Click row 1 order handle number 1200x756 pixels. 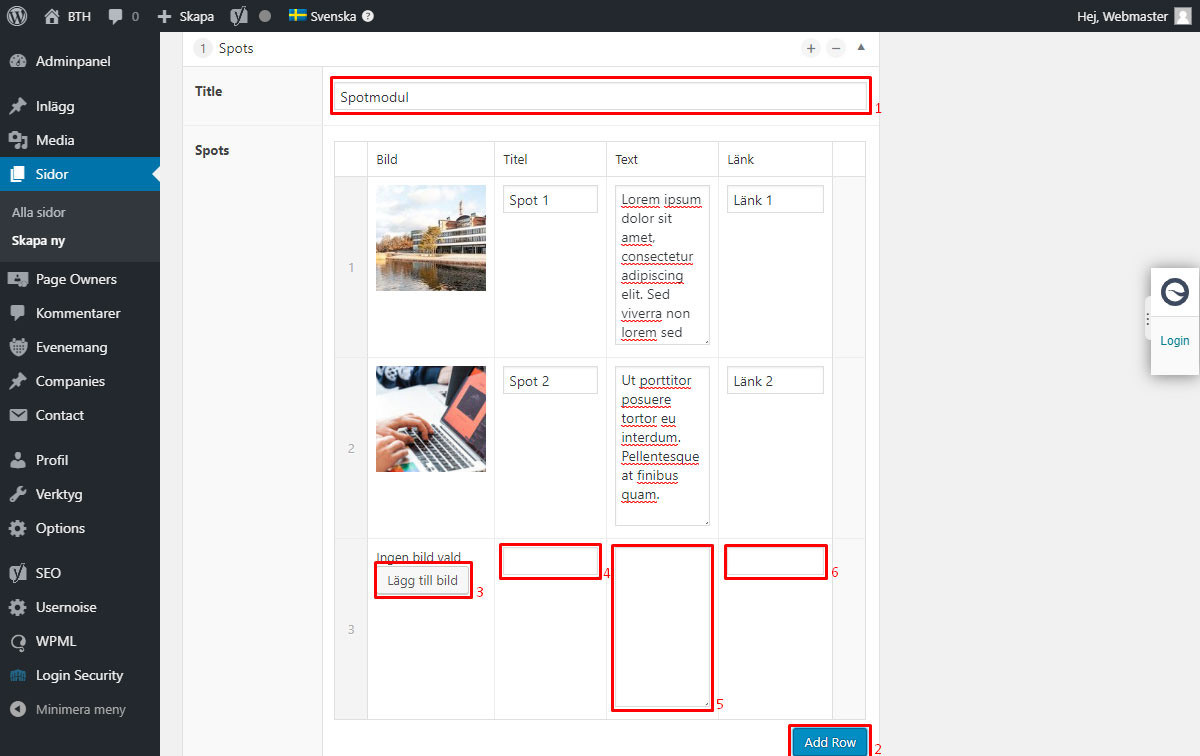(x=351, y=267)
